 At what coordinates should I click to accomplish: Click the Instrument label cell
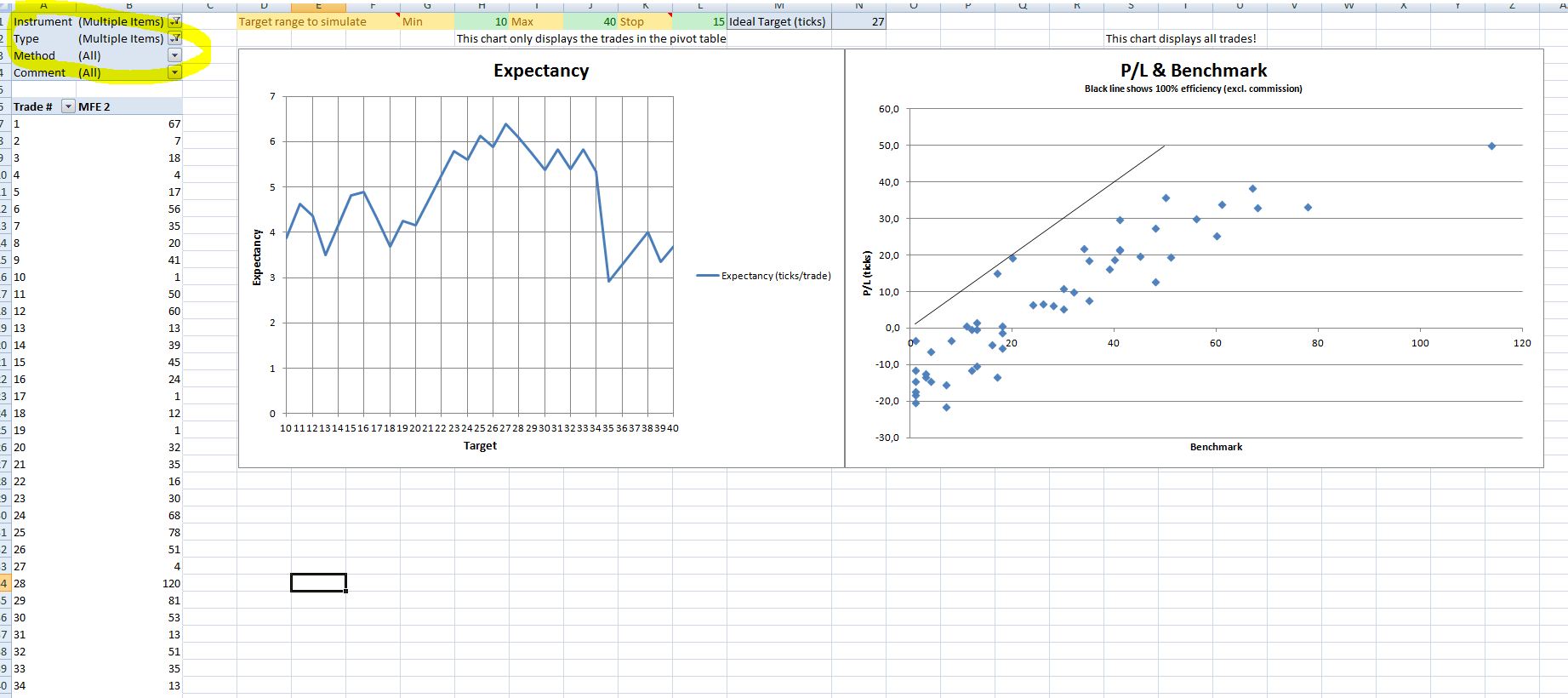click(43, 21)
